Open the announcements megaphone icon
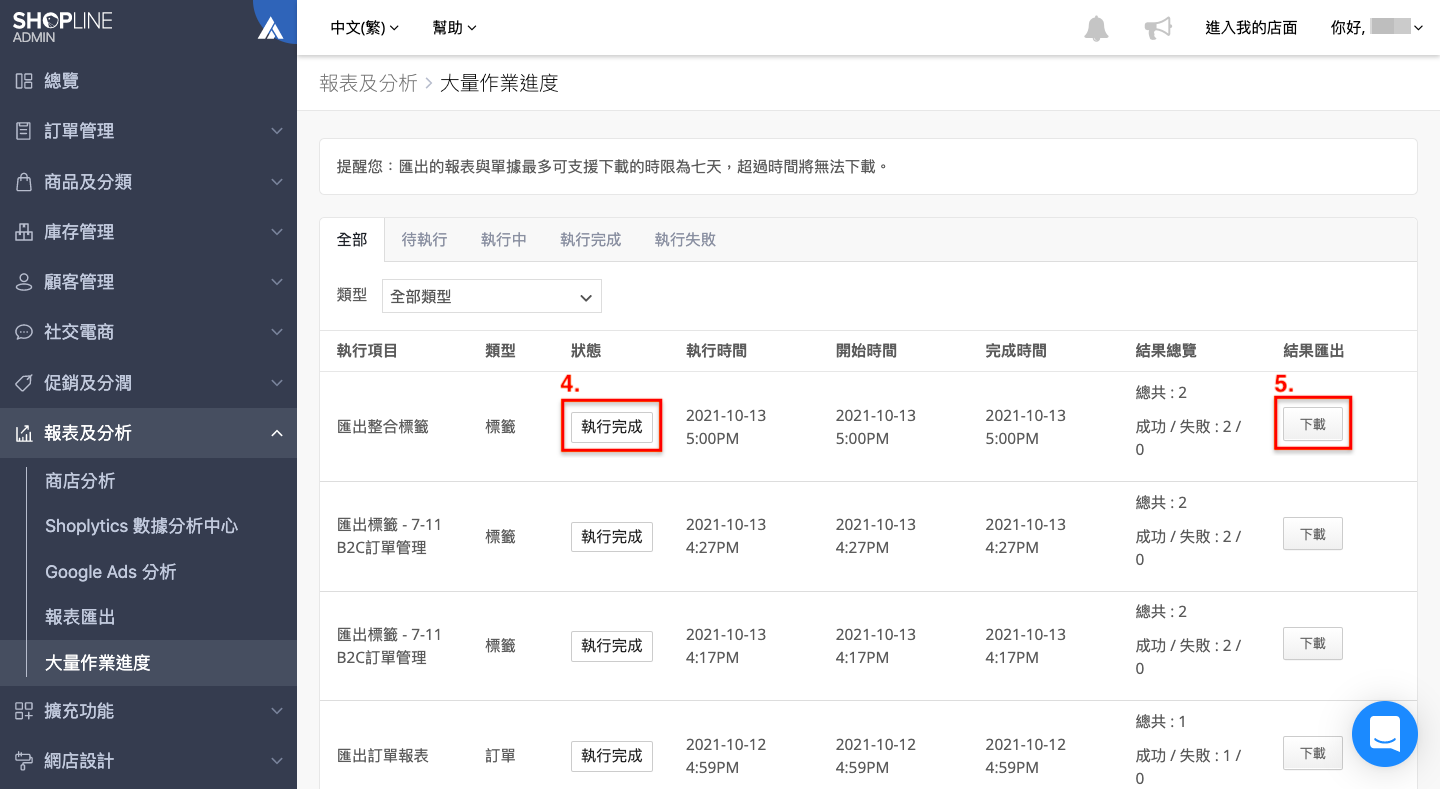Viewport: 1440px width, 789px height. (1158, 28)
